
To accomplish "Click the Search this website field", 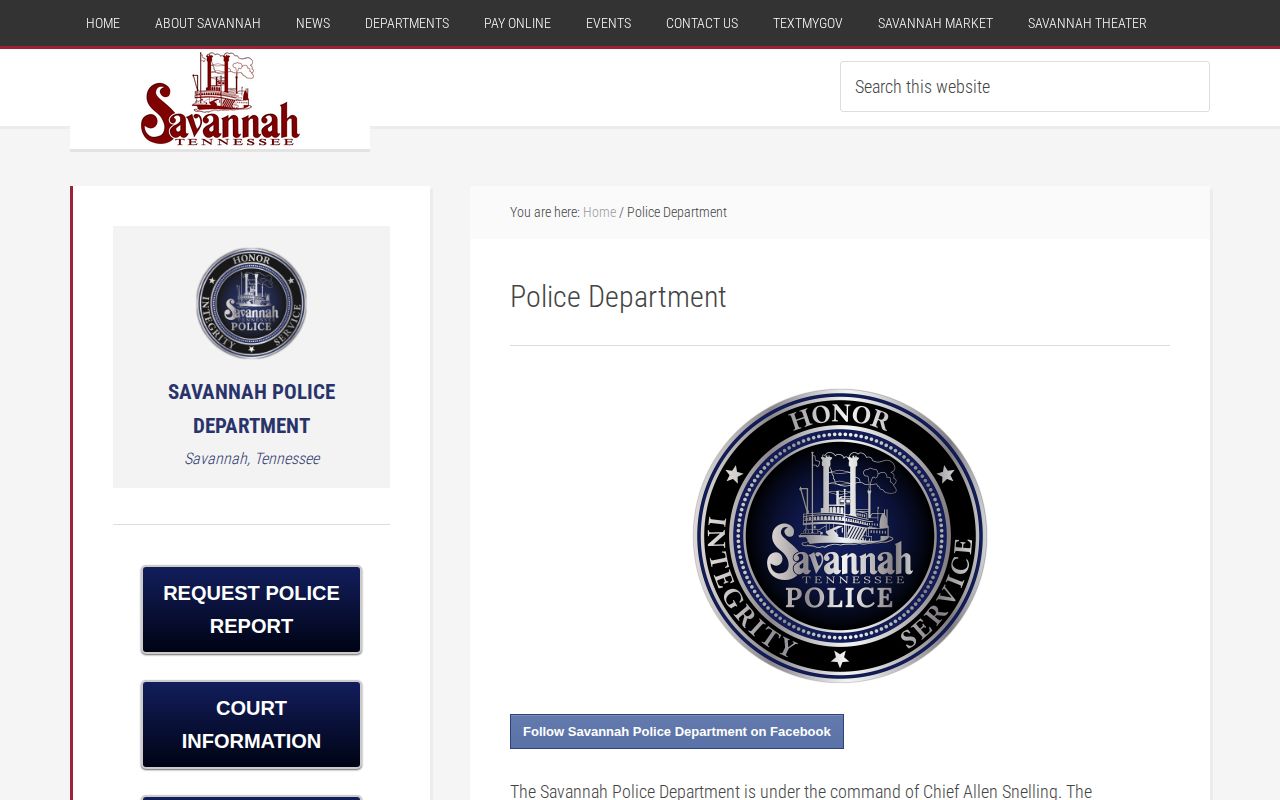I will pos(1025,87).
